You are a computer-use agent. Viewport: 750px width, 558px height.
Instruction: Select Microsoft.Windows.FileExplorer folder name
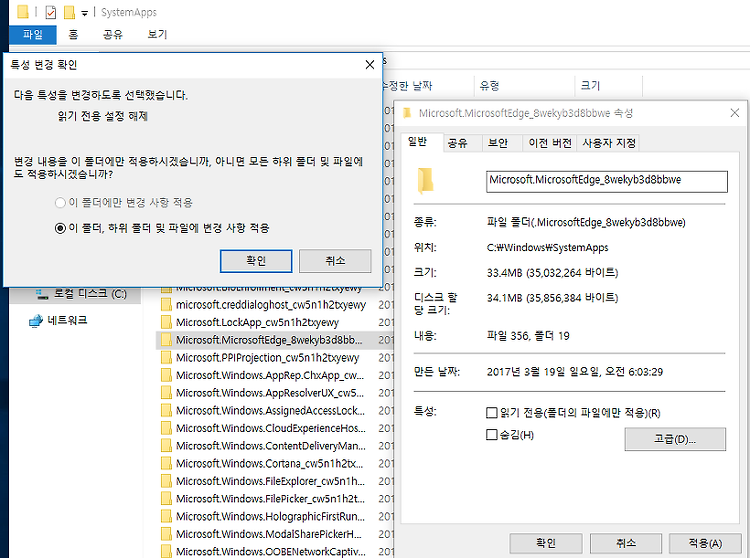pyautogui.click(x=270, y=481)
